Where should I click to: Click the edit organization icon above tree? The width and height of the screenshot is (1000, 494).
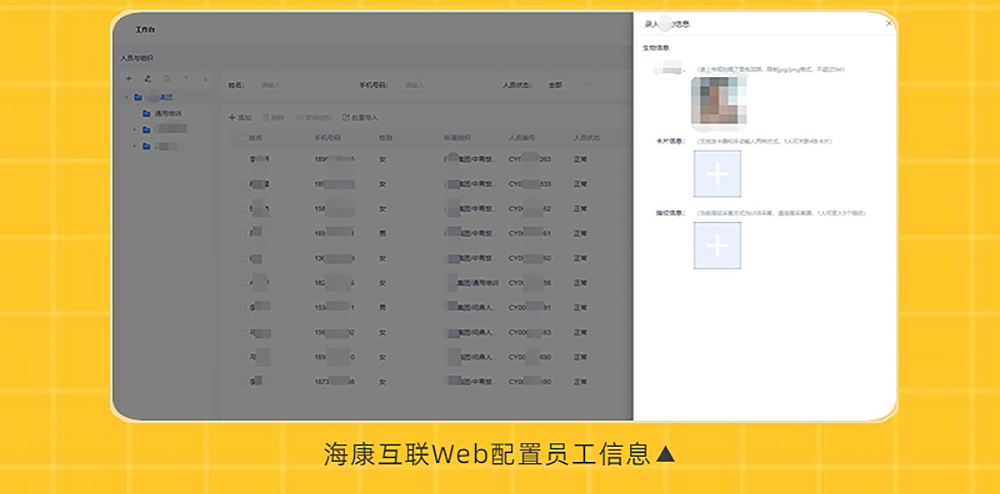pos(148,78)
